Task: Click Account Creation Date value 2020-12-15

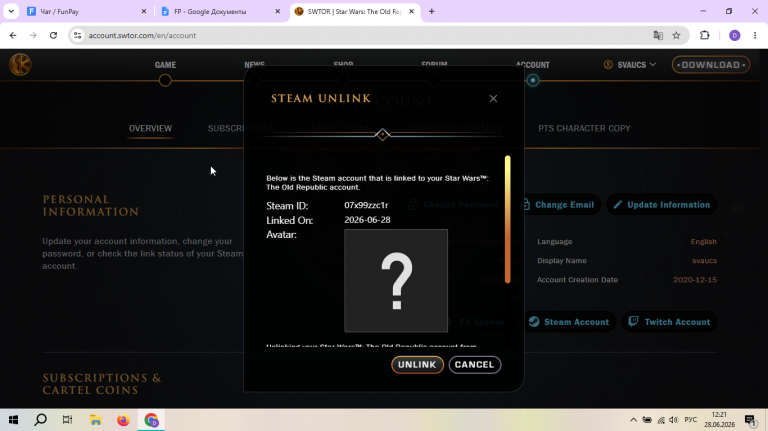Action: click(695, 280)
